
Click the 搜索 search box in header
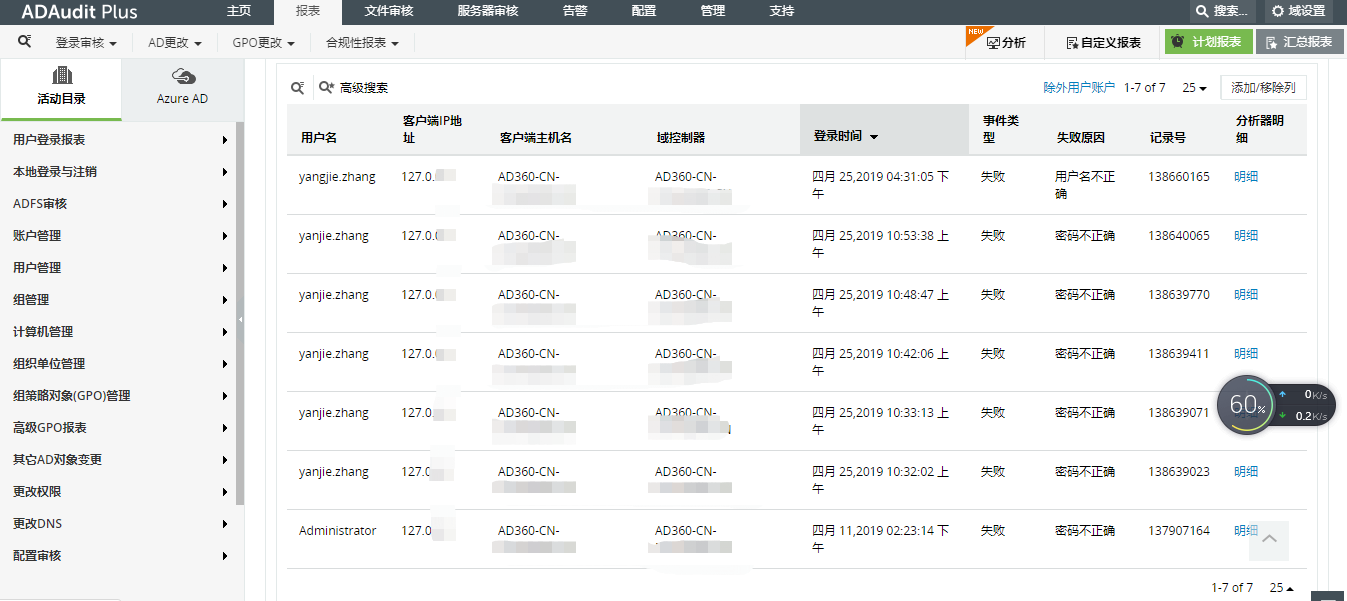[x=1222, y=11]
